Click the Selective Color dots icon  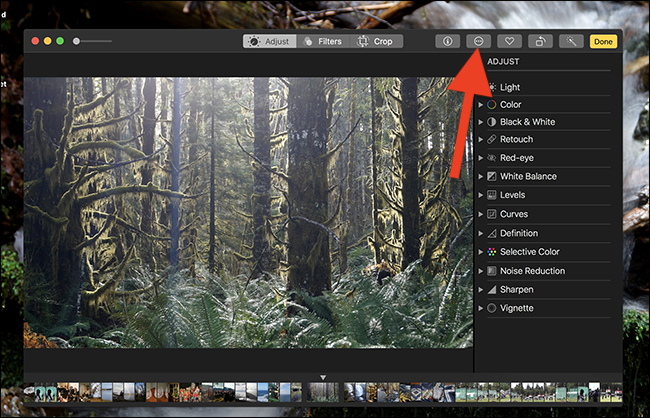(x=492, y=252)
